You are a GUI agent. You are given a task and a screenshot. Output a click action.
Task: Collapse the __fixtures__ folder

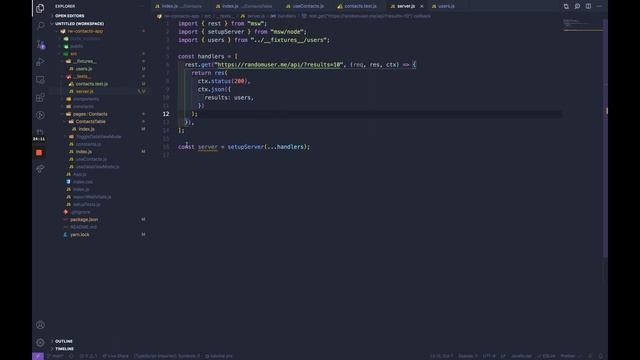pyautogui.click(x=84, y=61)
